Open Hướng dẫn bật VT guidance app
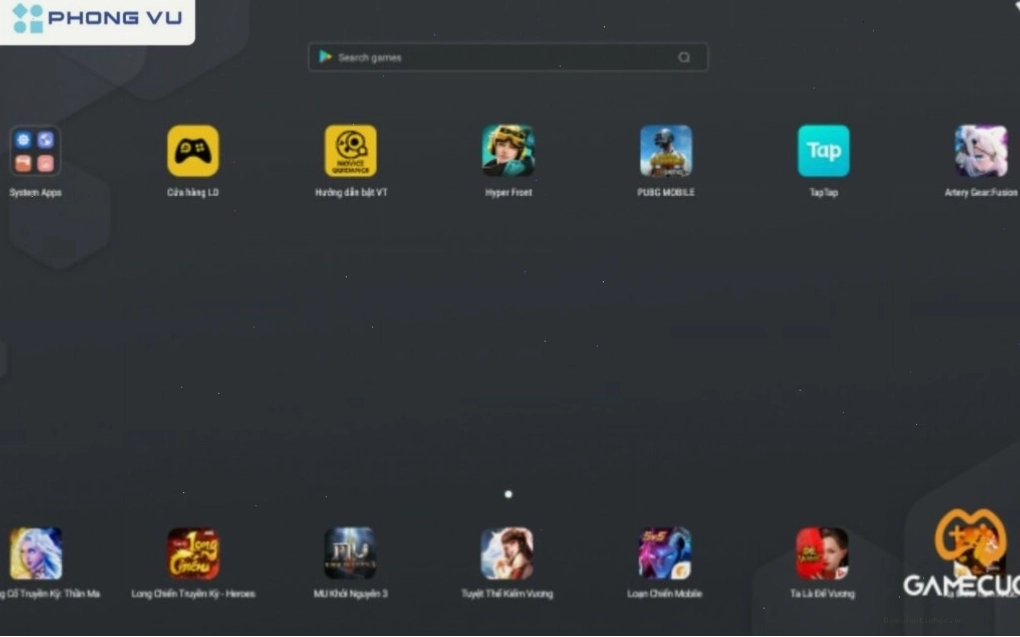This screenshot has width=1020, height=637. (x=351, y=151)
